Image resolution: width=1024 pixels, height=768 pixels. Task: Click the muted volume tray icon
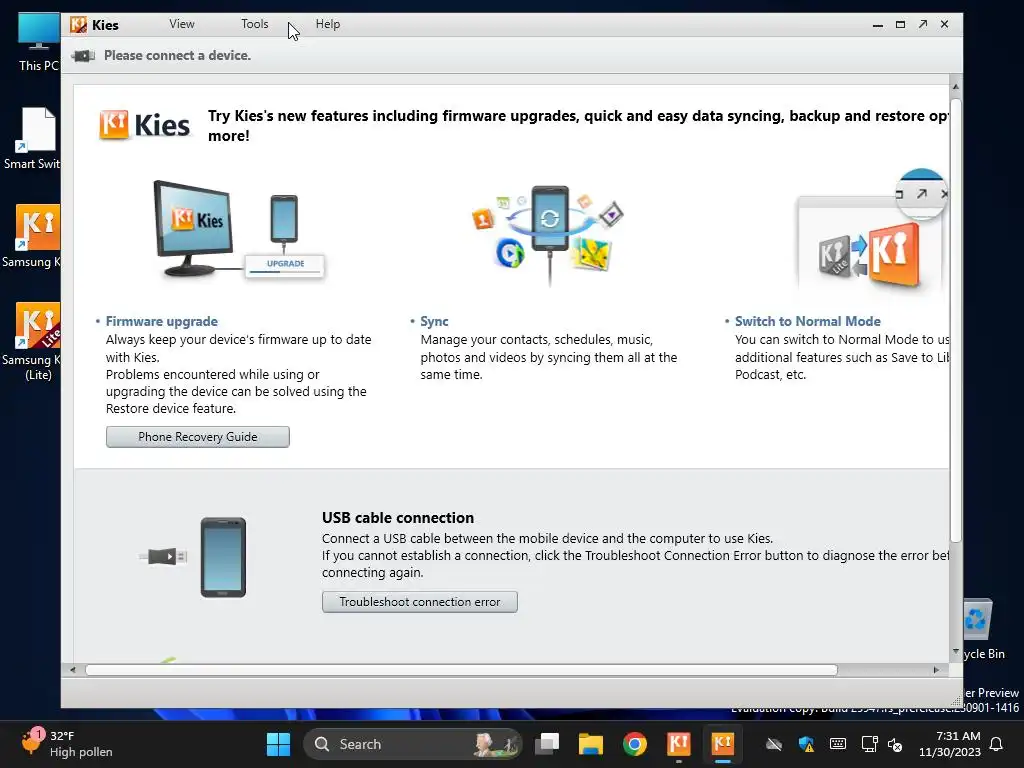click(x=895, y=744)
